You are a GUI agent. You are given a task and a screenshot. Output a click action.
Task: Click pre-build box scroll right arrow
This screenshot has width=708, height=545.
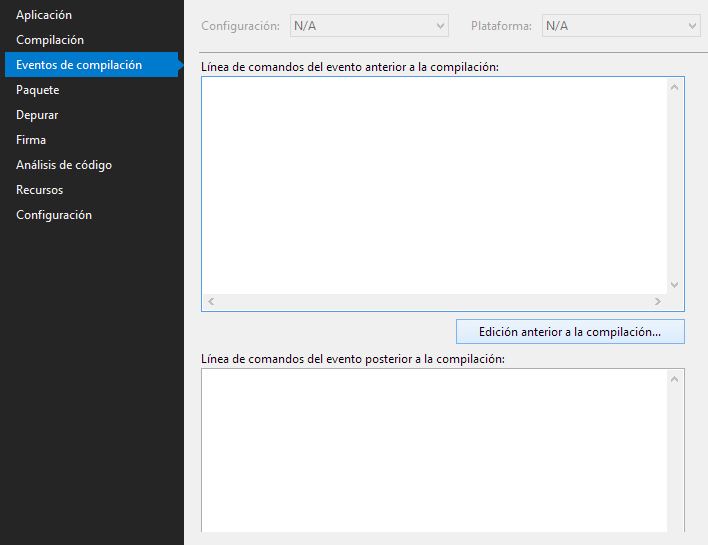coord(657,301)
